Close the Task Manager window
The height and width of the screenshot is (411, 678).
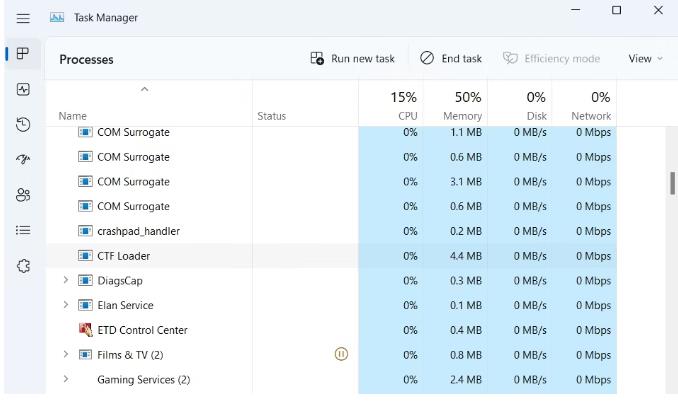click(x=658, y=10)
